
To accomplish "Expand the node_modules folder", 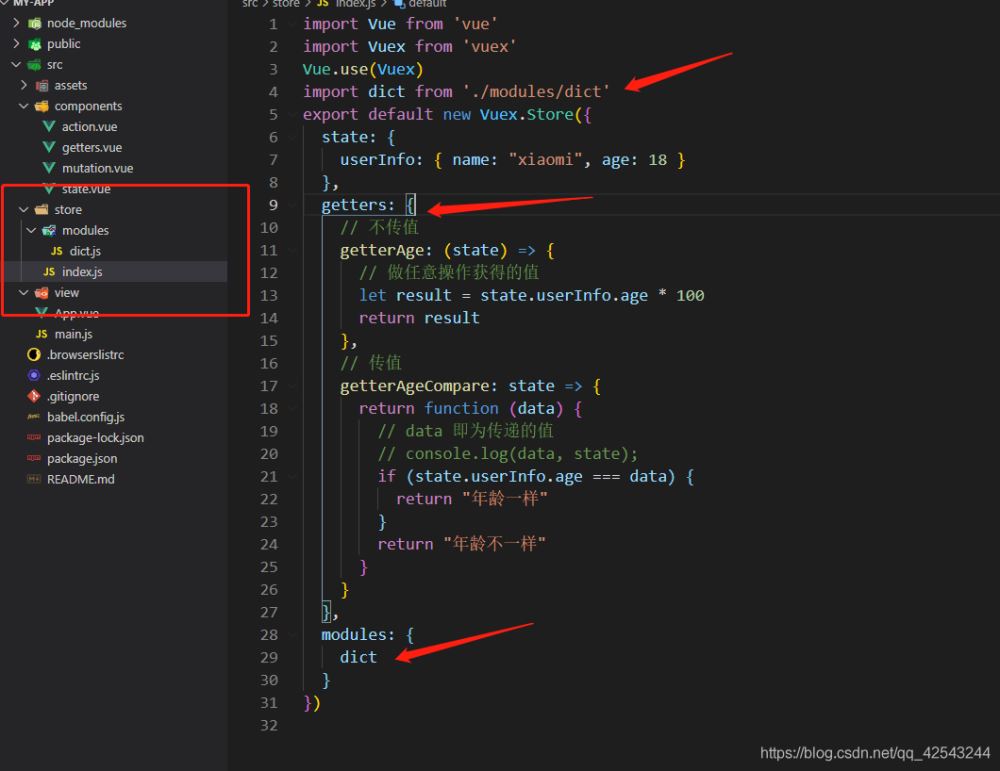I will tap(17, 23).
